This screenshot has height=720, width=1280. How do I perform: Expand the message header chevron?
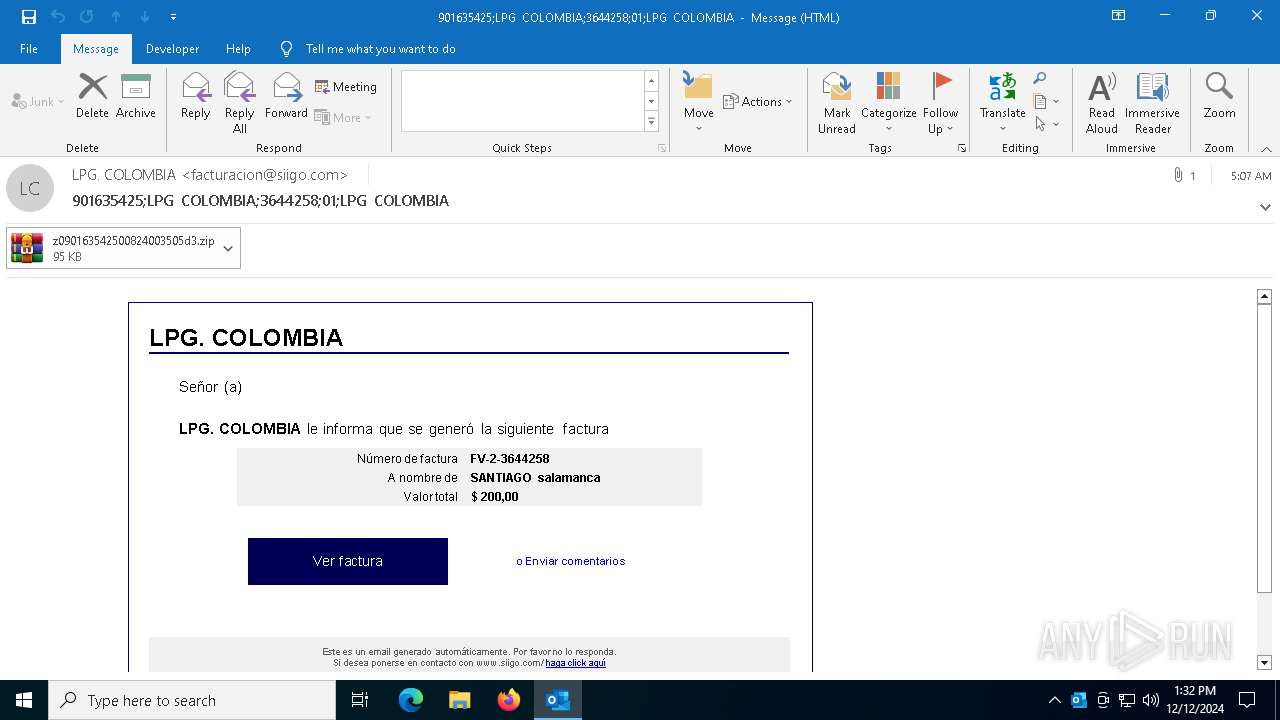click(1265, 207)
